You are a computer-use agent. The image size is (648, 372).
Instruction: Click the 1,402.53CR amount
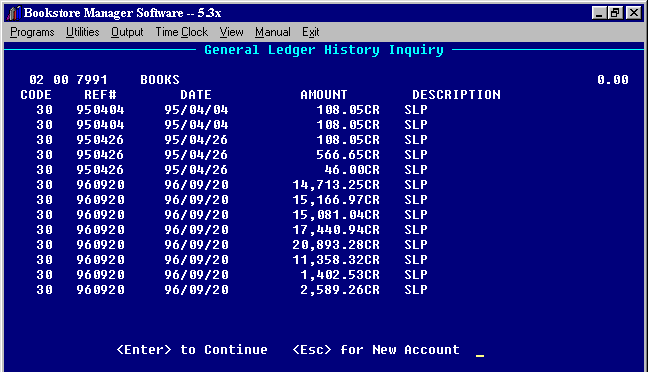[340, 274]
